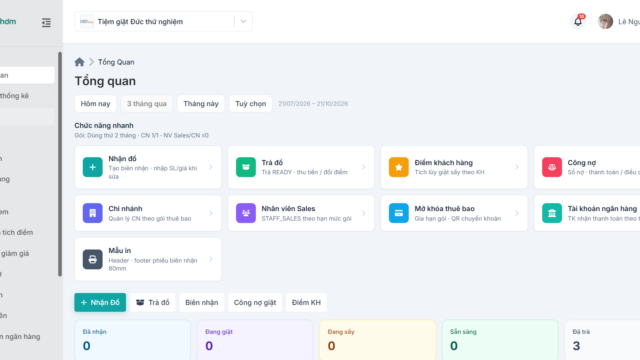Click the printer icon for Mẫu in

tap(93, 259)
